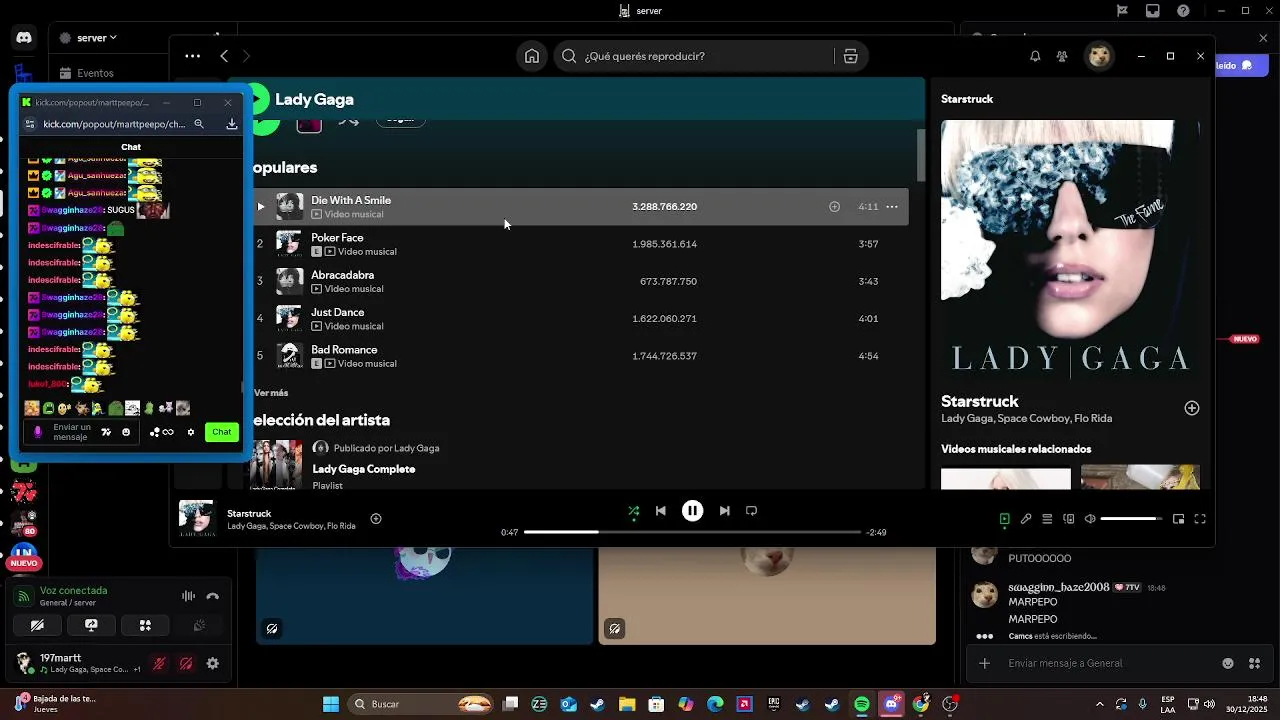Open Spotify from the Windows taskbar
Image resolution: width=1280 pixels, height=720 pixels.
(x=862, y=704)
